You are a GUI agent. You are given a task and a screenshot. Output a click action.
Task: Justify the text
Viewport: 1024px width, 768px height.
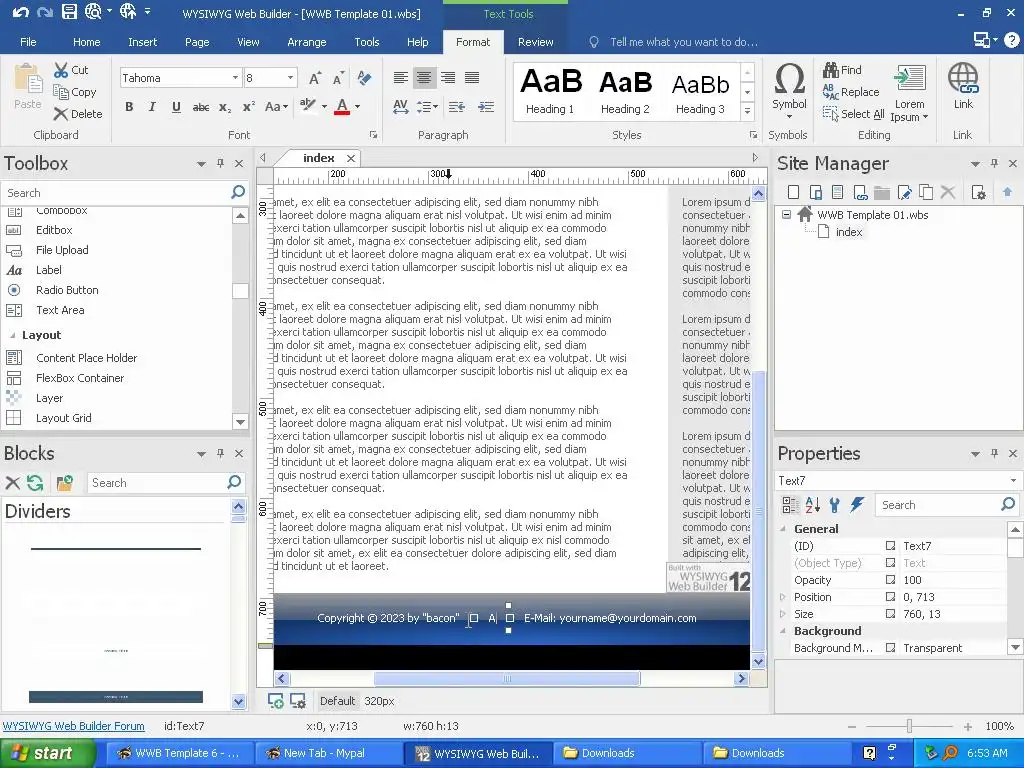tap(472, 78)
